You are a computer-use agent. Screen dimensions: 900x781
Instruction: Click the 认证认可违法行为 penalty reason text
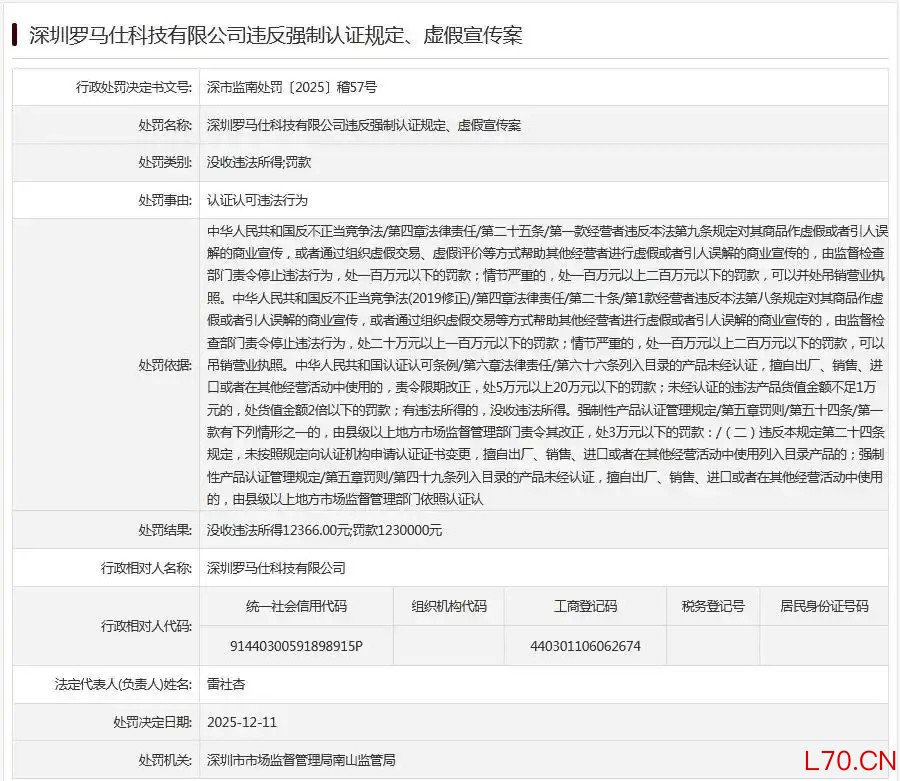pyautogui.click(x=250, y=200)
